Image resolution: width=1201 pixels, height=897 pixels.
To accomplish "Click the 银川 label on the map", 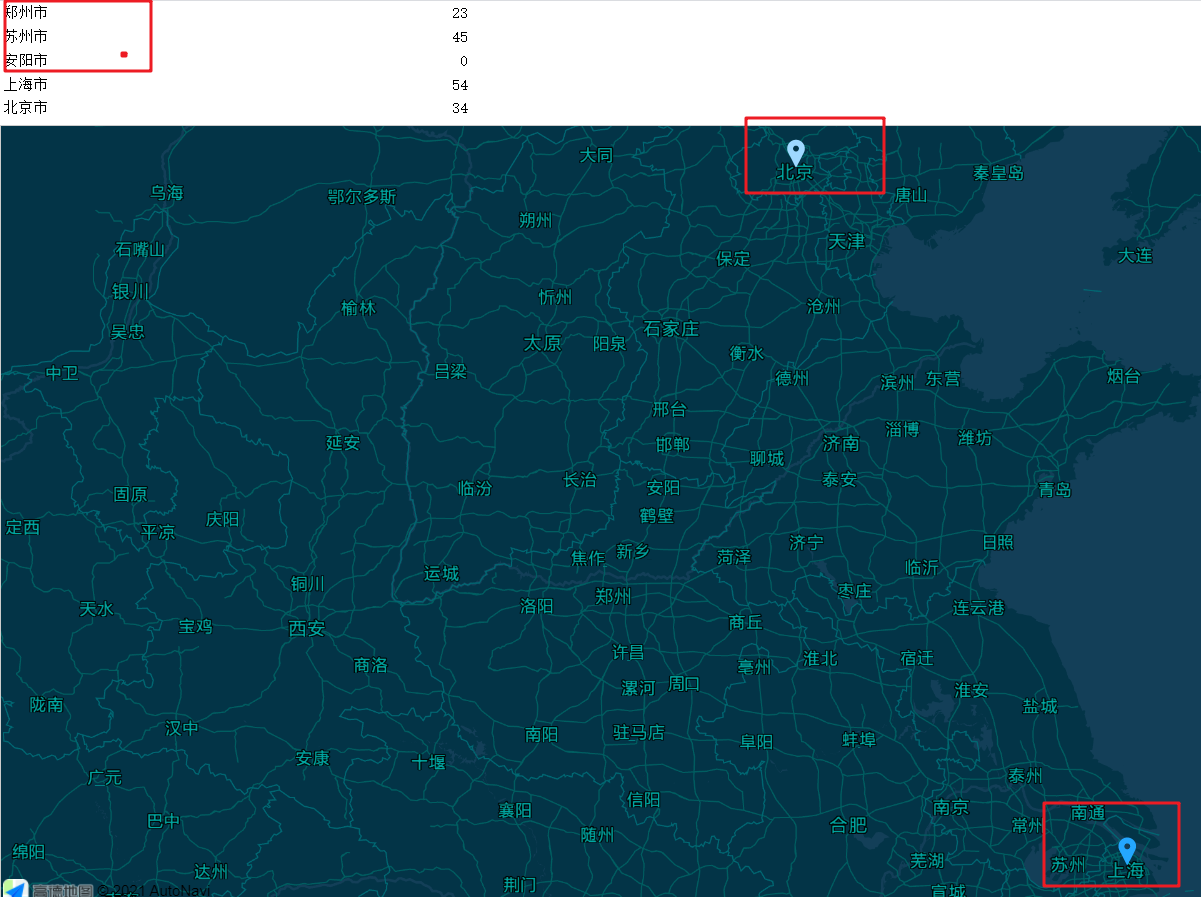I will click(131, 291).
